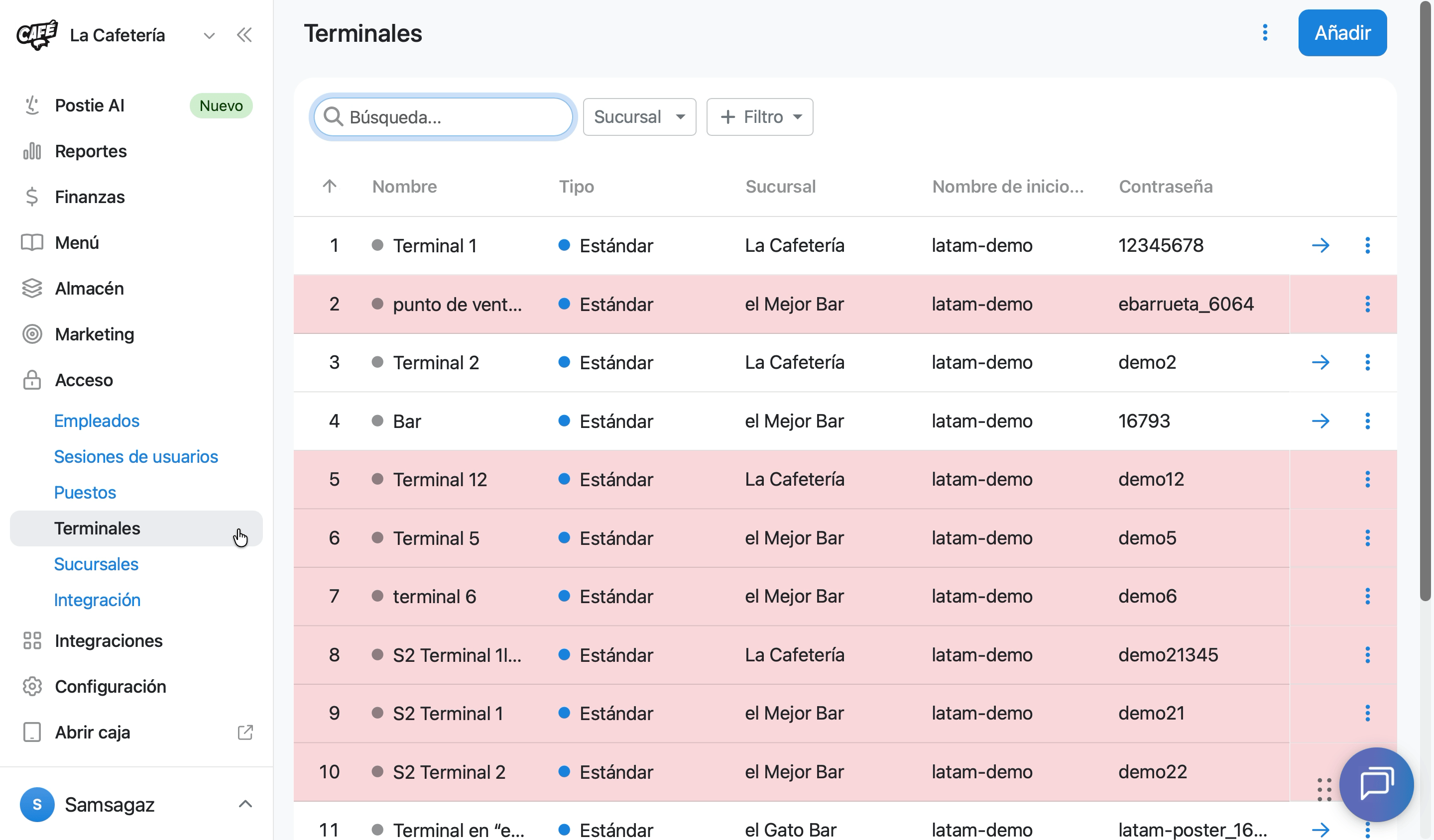
Task: Open options menu for Terminal 5 row
Action: pos(1367,538)
